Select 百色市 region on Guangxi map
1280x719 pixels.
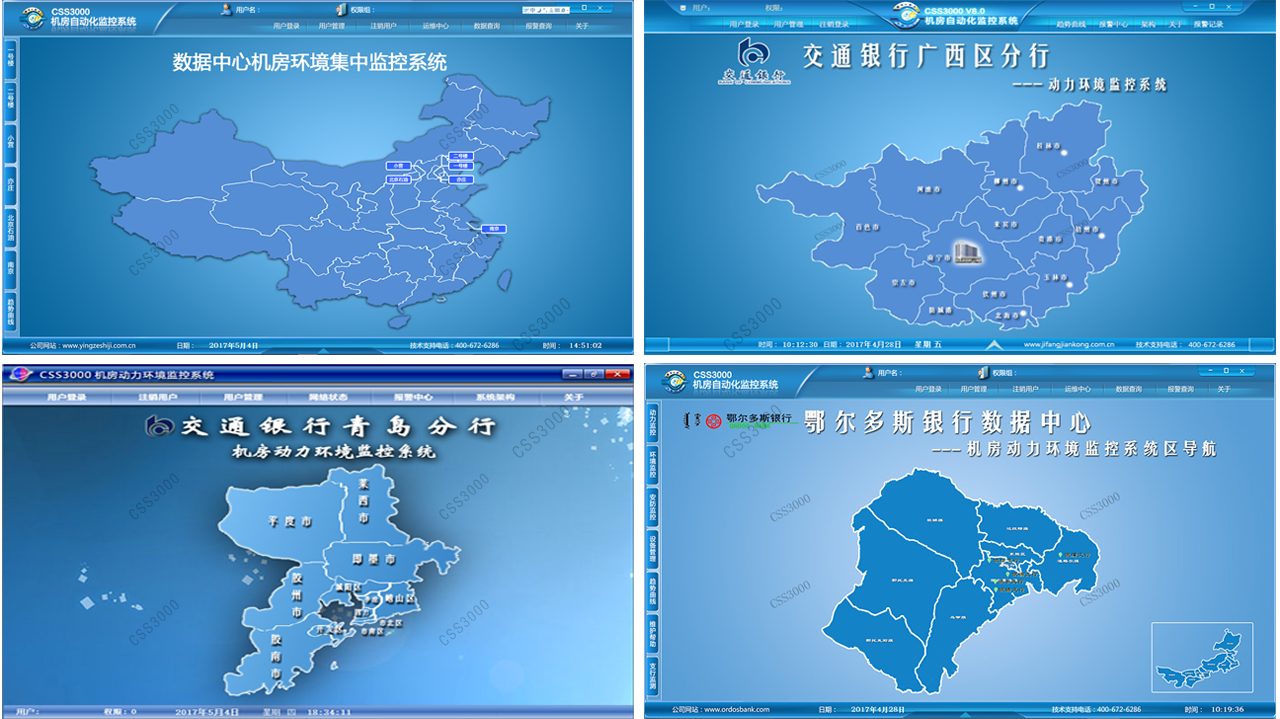coord(868,227)
